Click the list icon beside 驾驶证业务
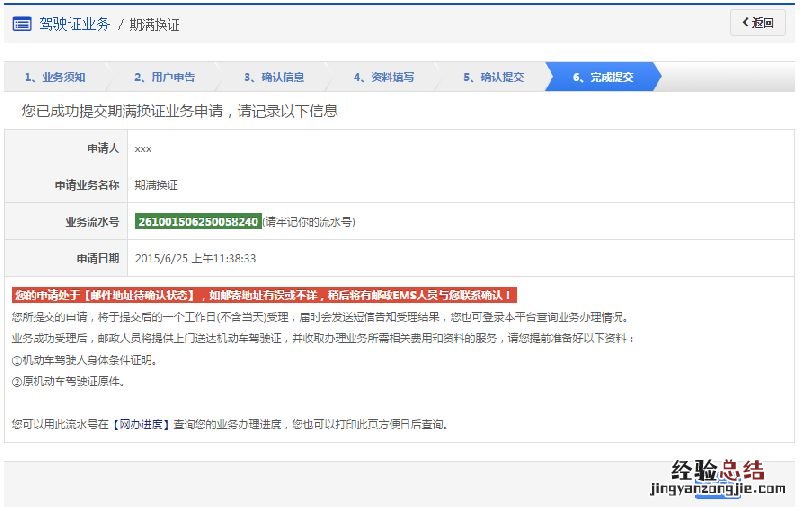Image resolution: width=800 pixels, height=507 pixels. [22, 24]
